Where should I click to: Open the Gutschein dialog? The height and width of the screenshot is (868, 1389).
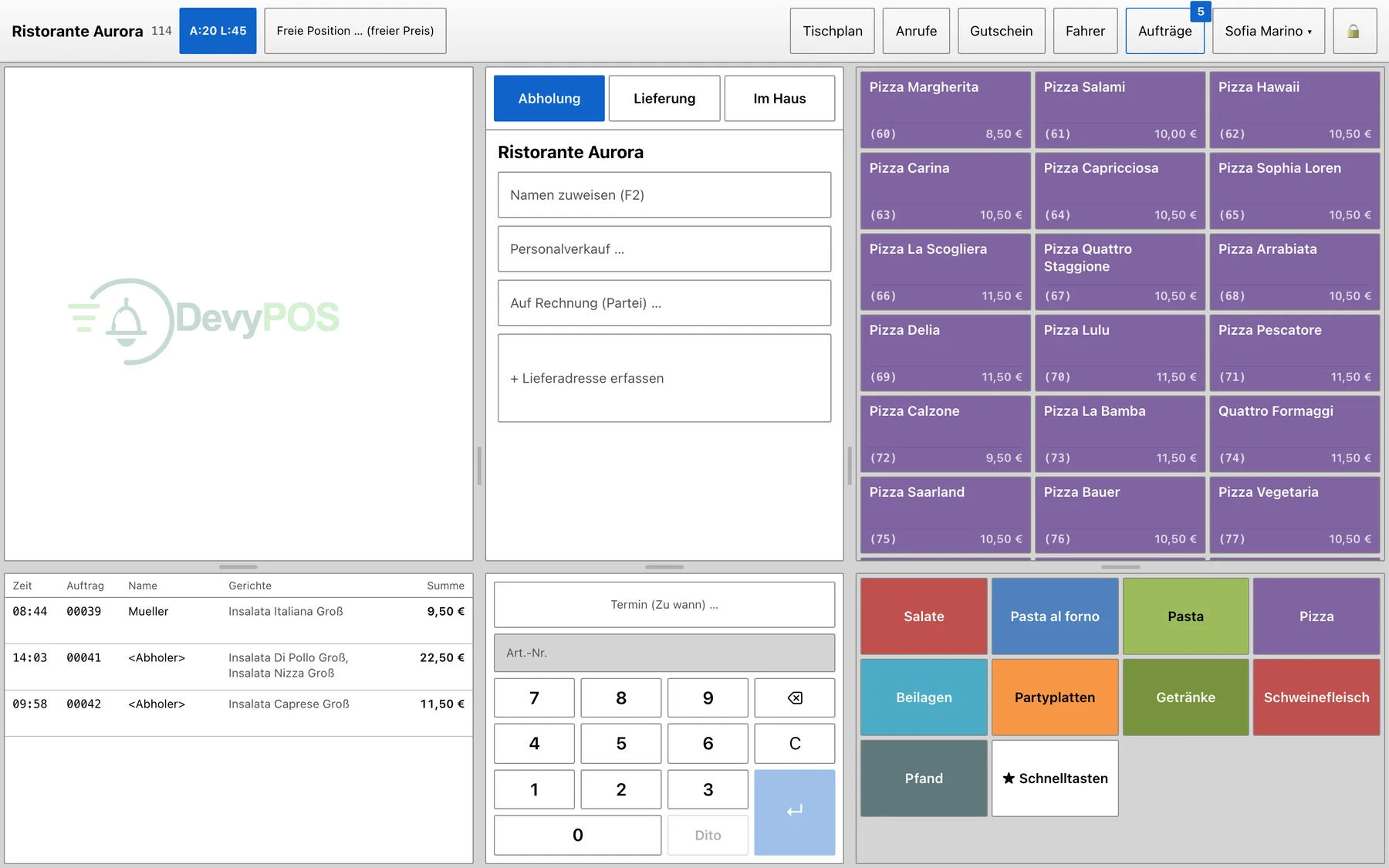[1001, 31]
